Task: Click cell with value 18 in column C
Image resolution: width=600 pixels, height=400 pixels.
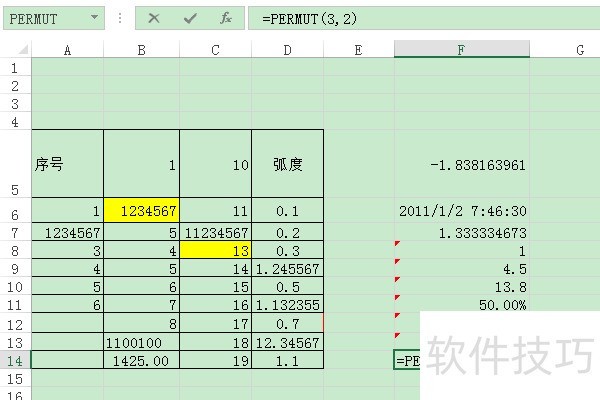Action: coord(215,342)
